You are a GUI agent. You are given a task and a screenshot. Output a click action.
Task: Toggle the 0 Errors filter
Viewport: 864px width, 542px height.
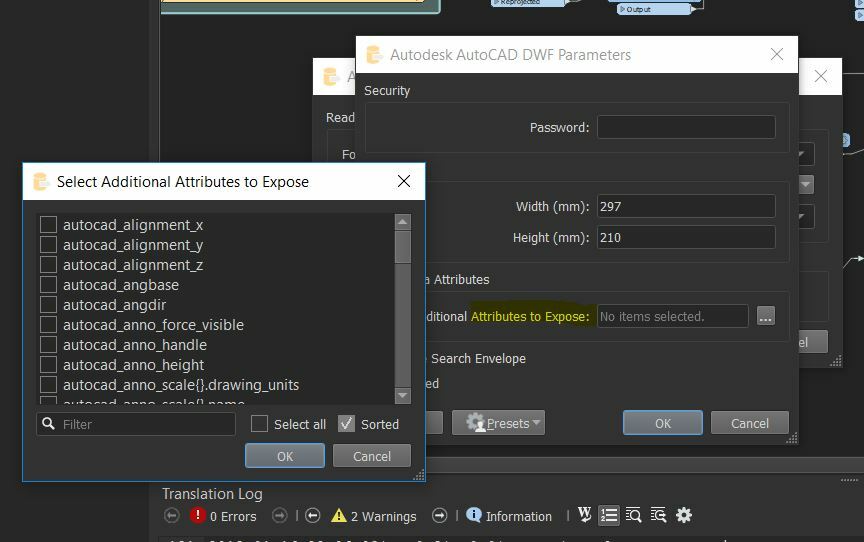pyautogui.click(x=223, y=516)
